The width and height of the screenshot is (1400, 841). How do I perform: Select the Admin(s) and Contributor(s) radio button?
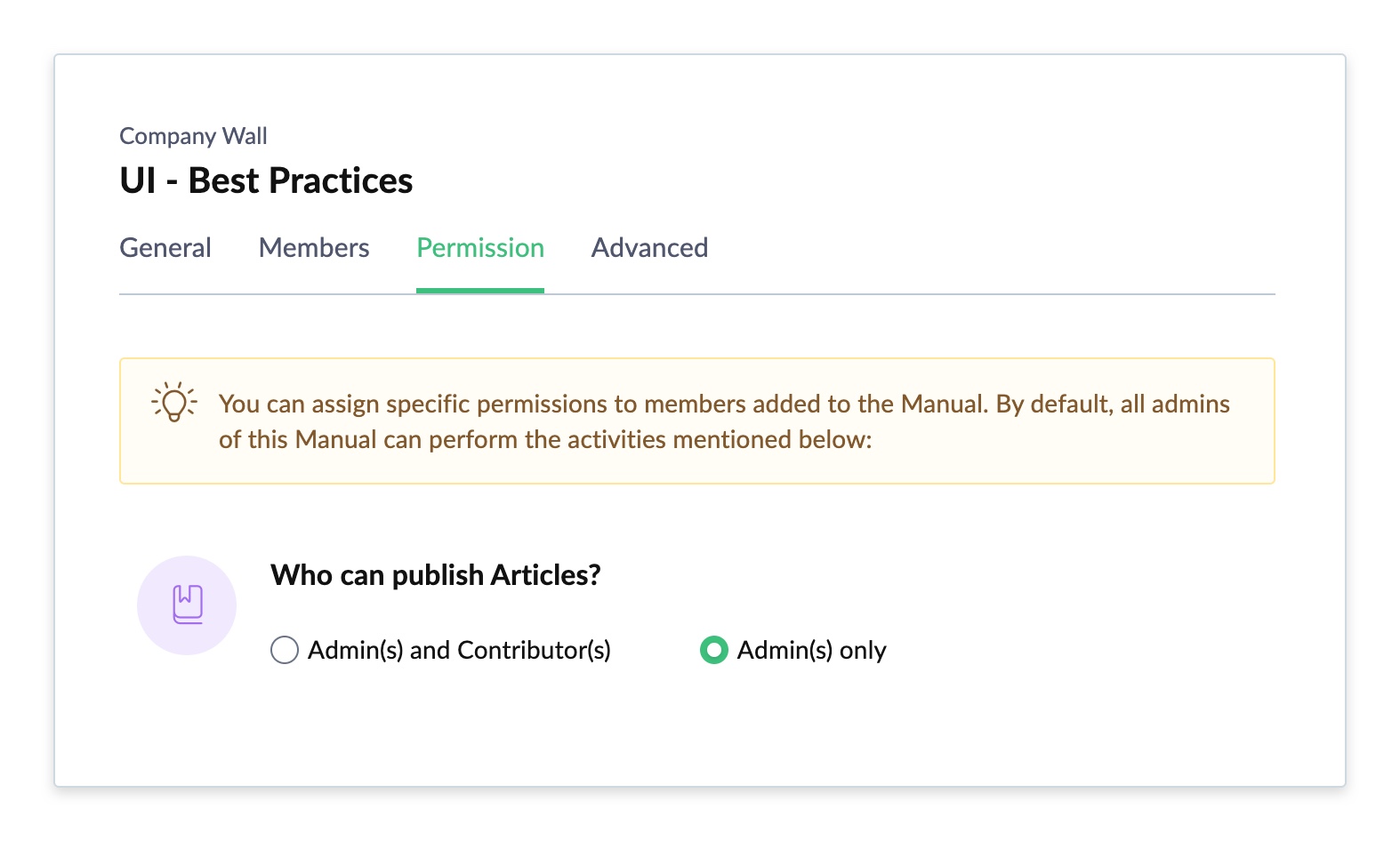[x=285, y=650]
